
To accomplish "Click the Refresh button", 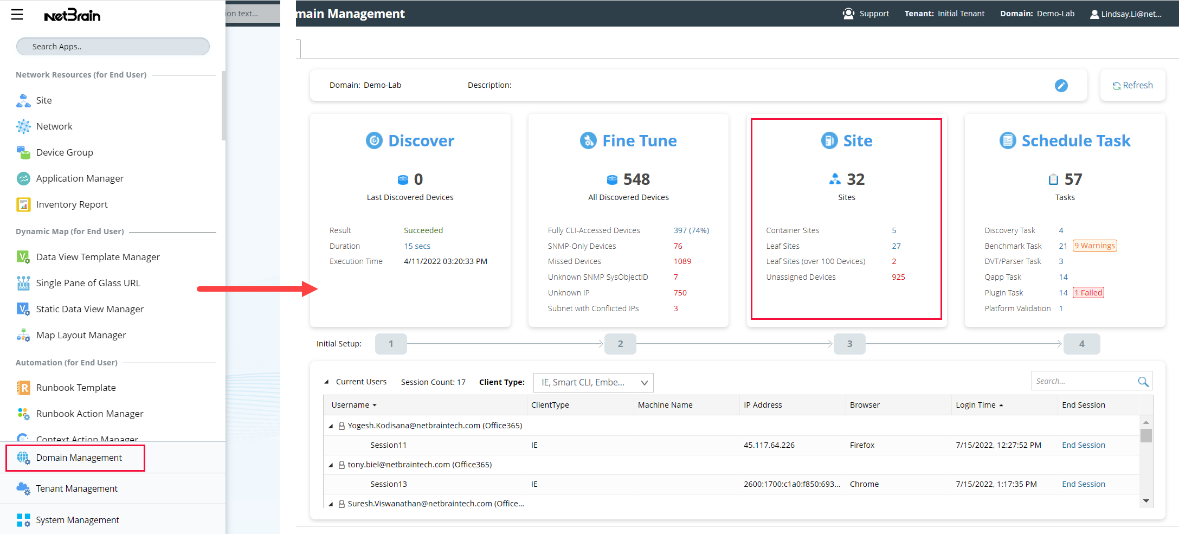I will (x=1132, y=86).
